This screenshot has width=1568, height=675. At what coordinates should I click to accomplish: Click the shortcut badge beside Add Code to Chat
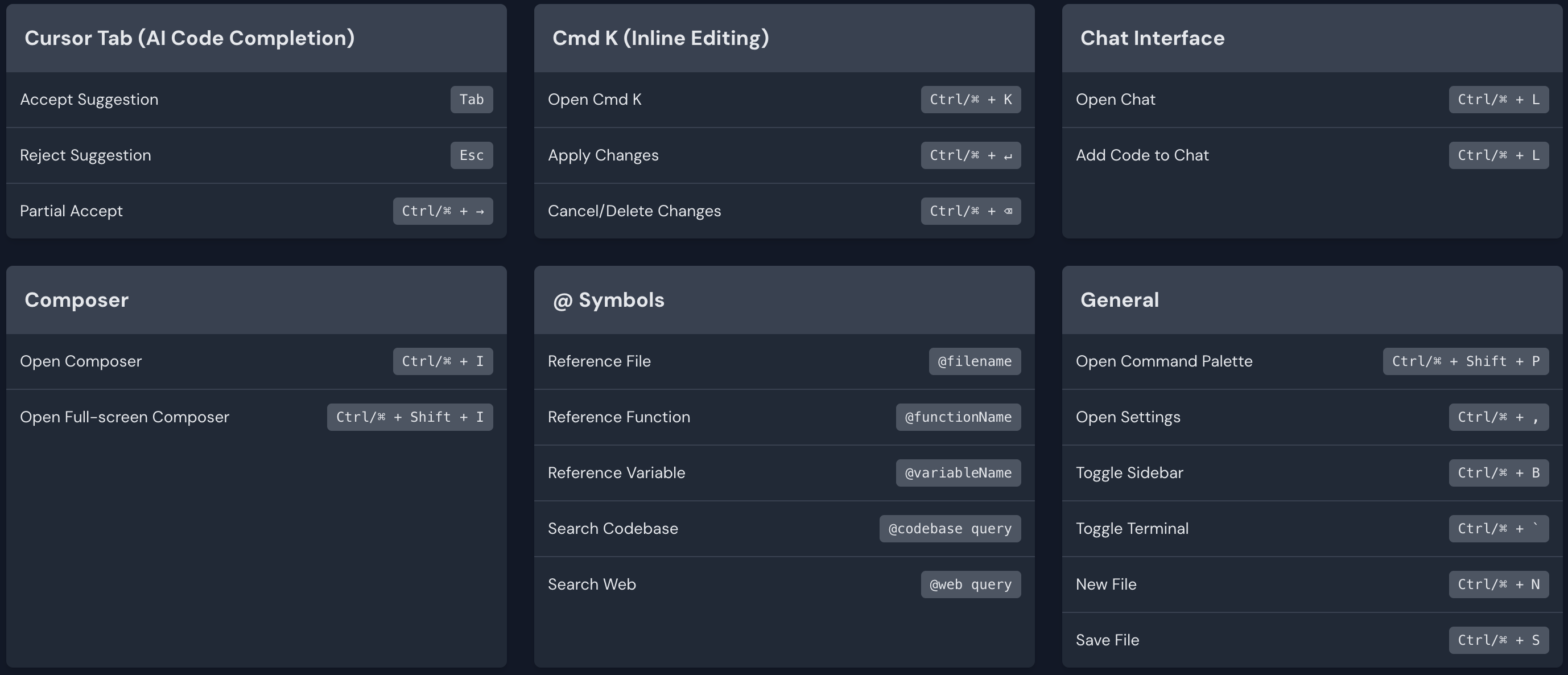point(1499,155)
